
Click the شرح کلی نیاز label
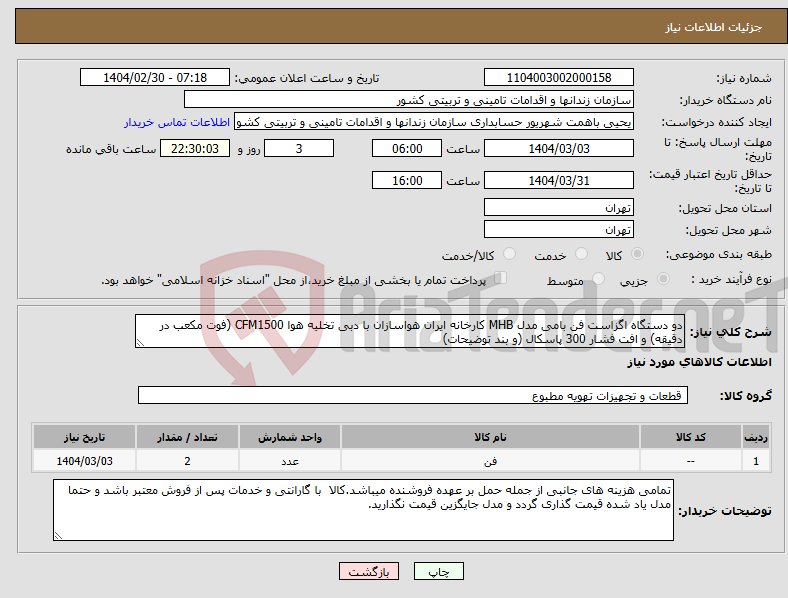731,332
